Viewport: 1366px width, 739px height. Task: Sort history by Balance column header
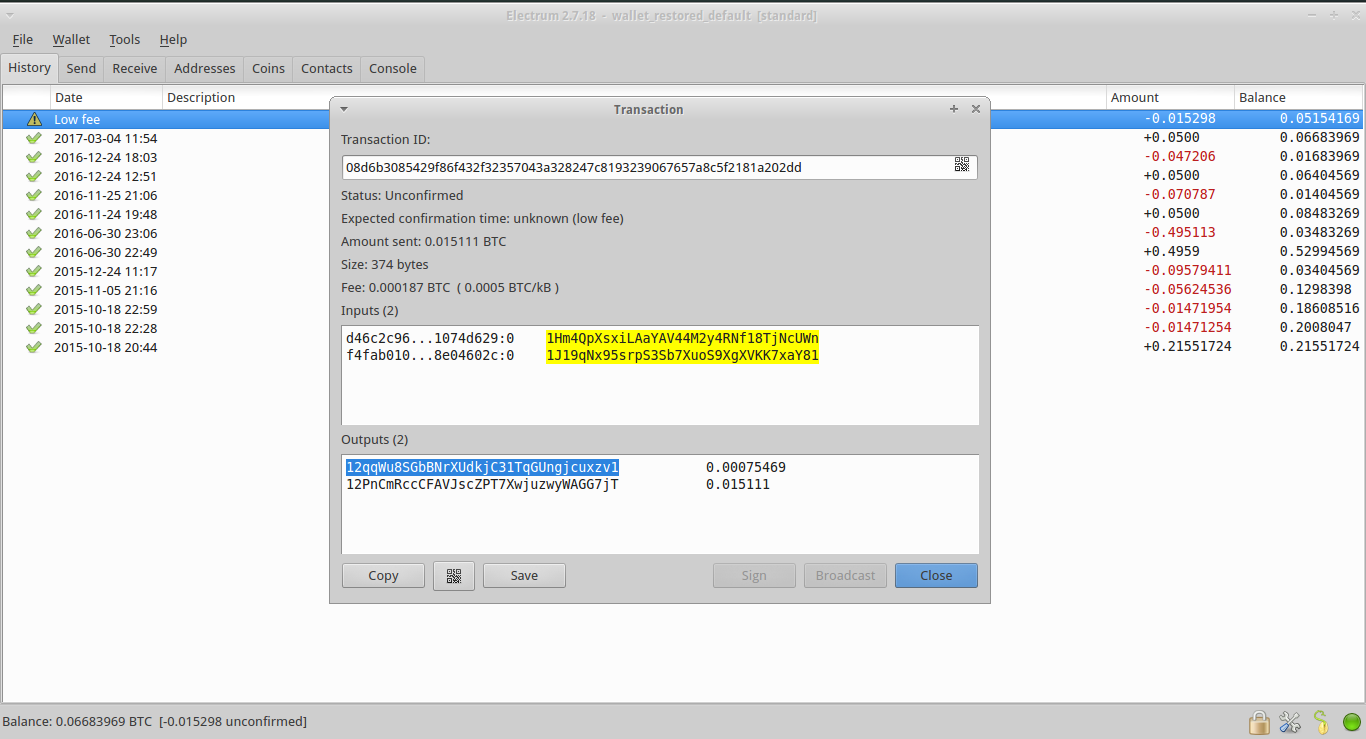coord(1299,97)
